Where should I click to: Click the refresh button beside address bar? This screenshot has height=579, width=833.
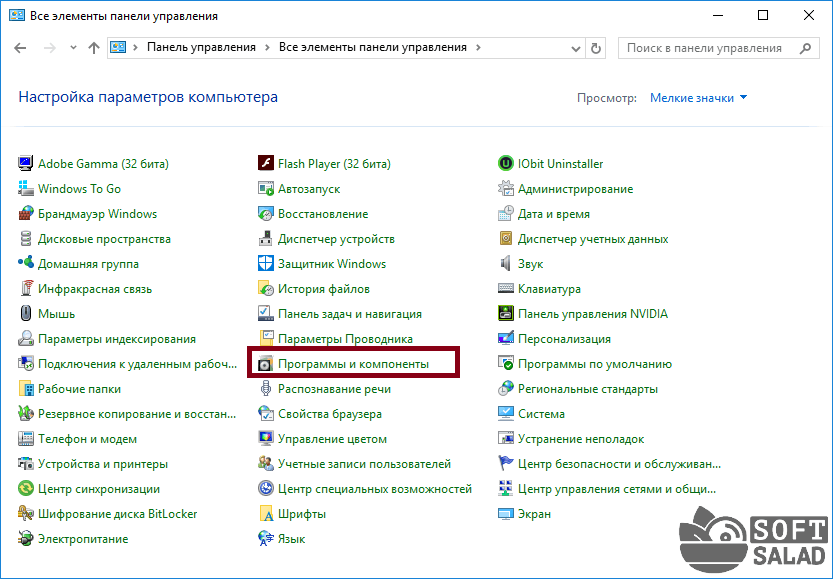pos(597,47)
